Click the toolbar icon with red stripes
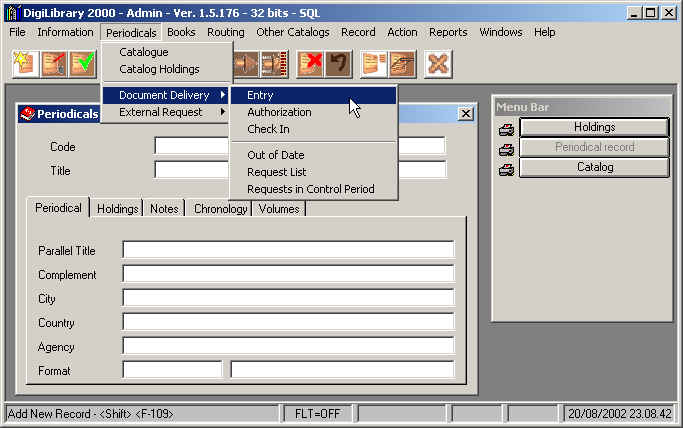 (x=274, y=64)
